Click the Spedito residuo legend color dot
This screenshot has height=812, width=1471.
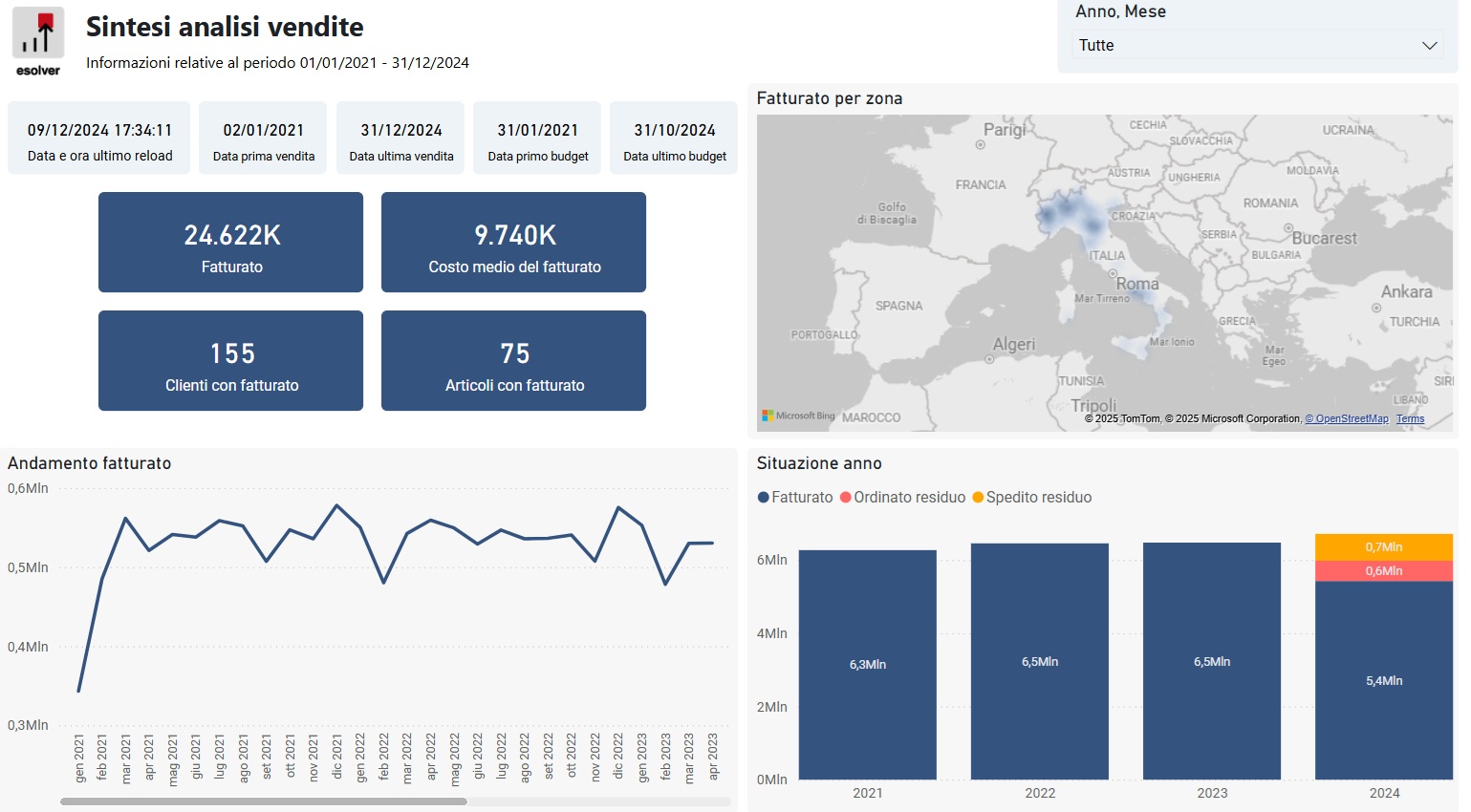tap(978, 498)
